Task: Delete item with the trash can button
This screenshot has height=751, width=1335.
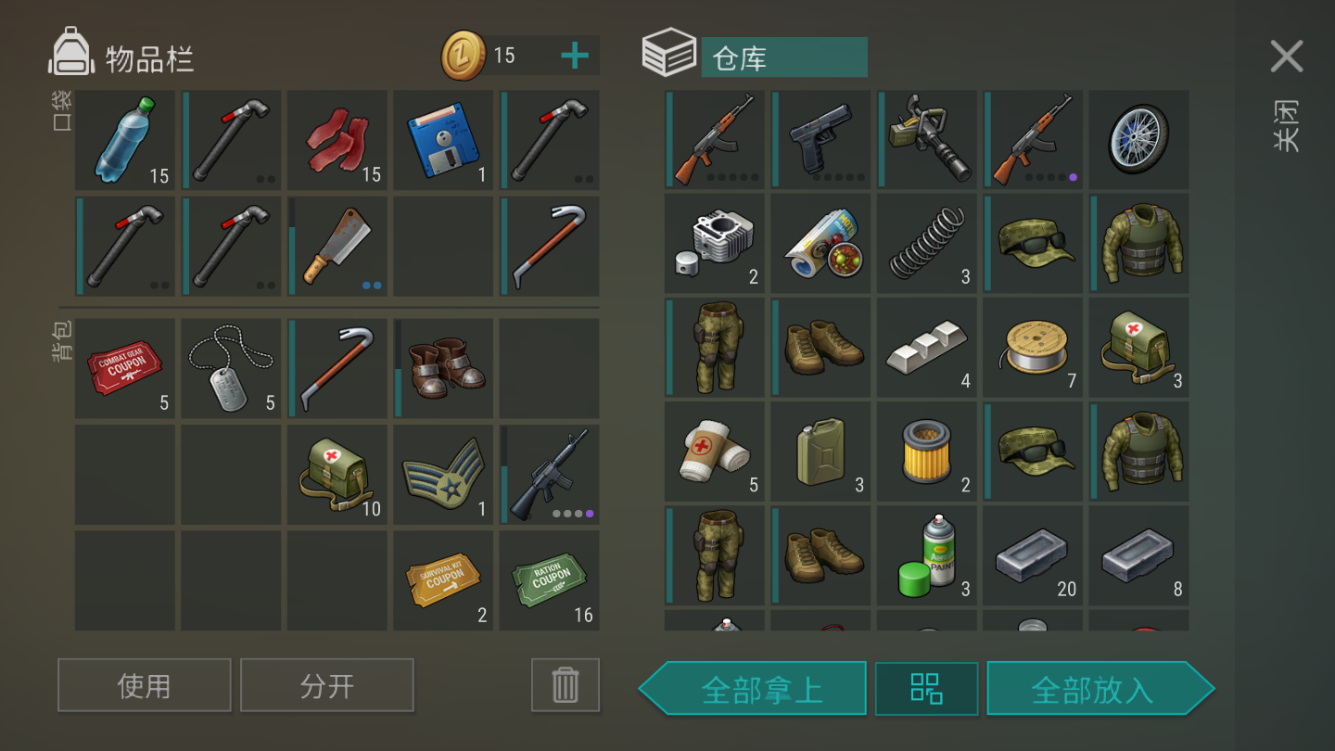Action: pos(565,685)
